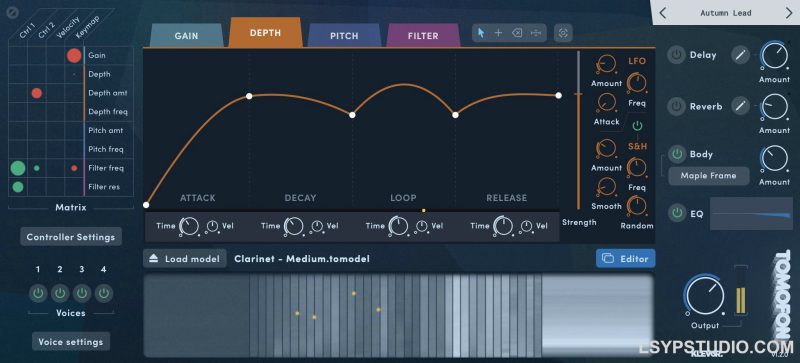Click the fit-to-view focus icon
800x363 pixels.
[563, 33]
